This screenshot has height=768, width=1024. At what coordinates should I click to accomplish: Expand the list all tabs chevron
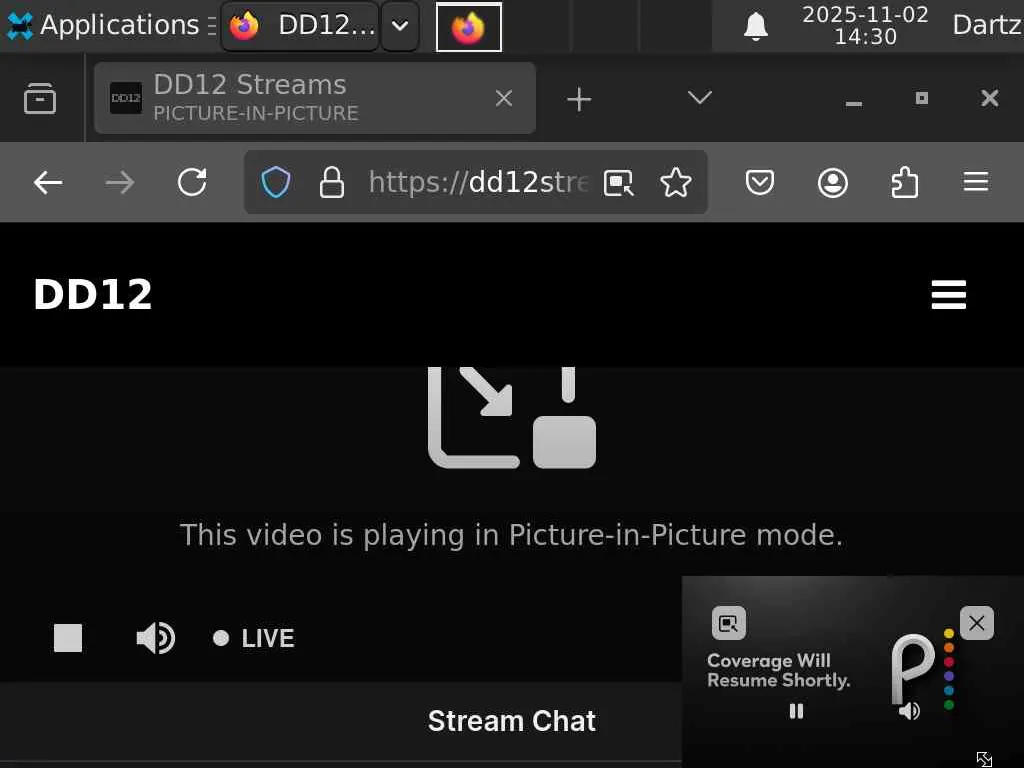click(699, 98)
